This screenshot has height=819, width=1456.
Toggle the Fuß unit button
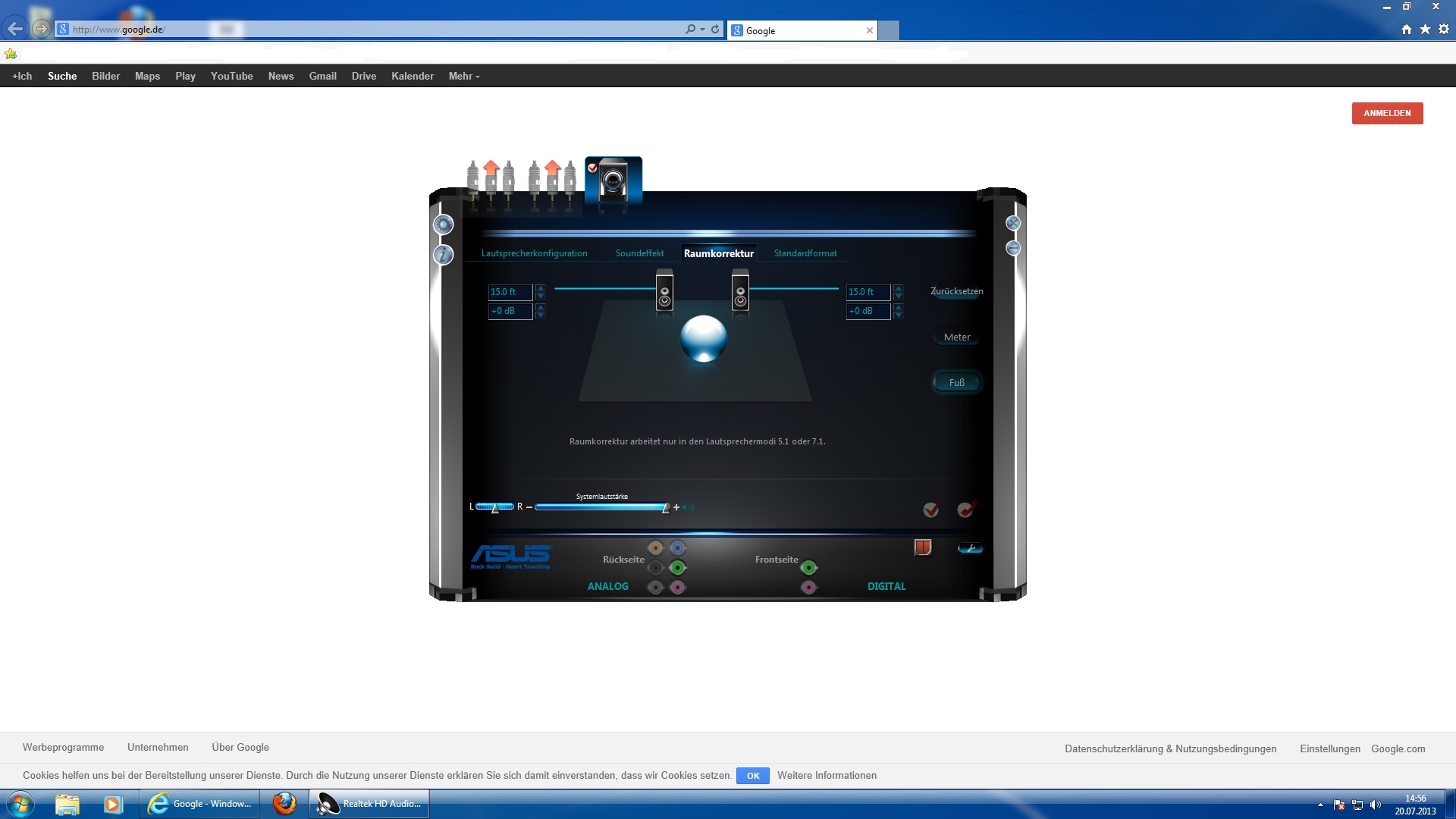tap(957, 383)
